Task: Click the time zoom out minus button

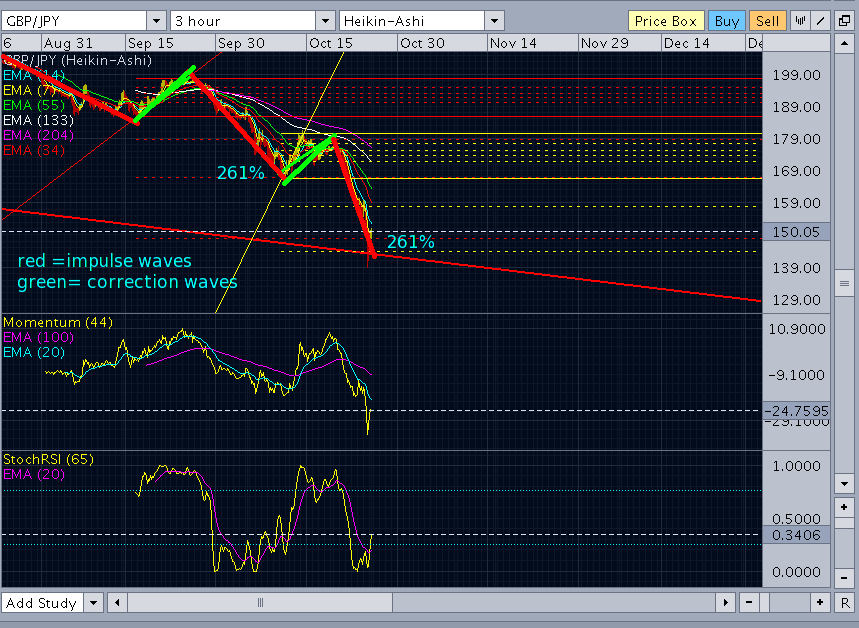Action: point(749,603)
